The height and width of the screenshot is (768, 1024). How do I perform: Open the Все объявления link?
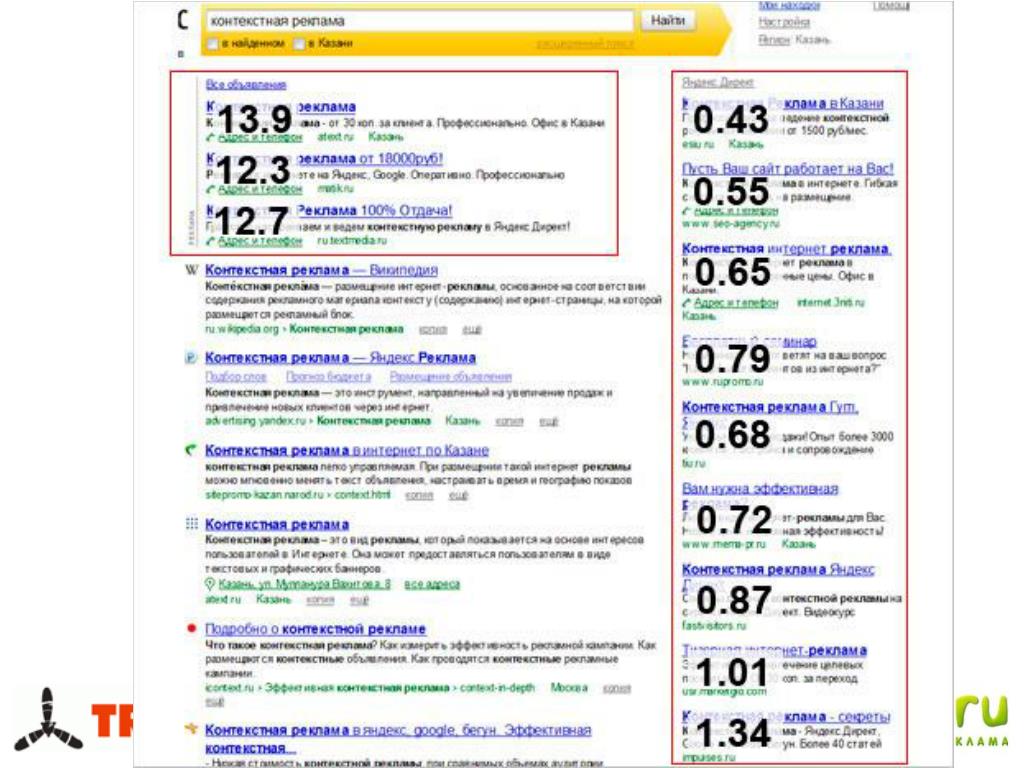point(246,84)
